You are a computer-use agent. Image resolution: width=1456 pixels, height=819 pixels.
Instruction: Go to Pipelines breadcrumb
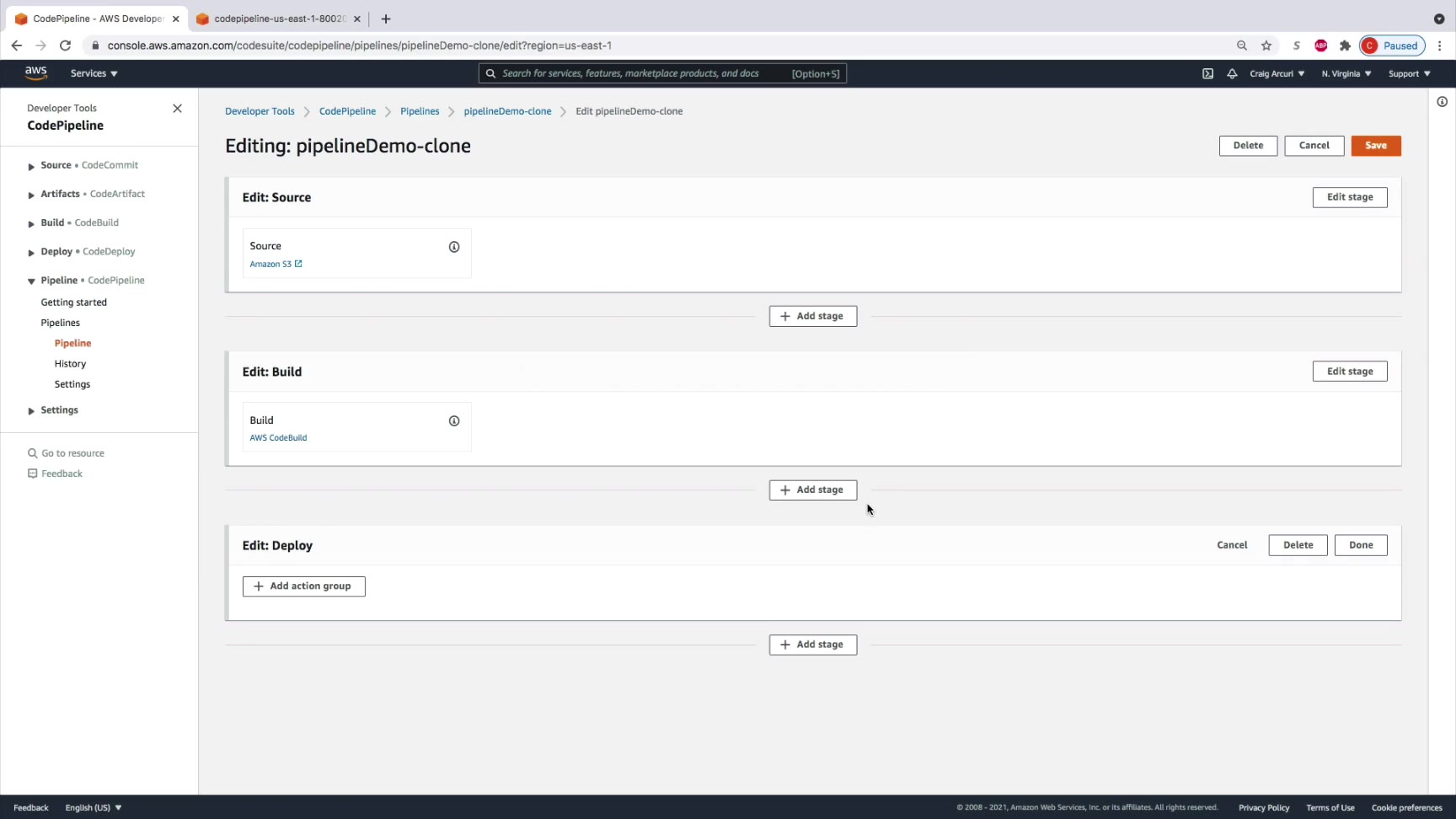click(x=420, y=111)
